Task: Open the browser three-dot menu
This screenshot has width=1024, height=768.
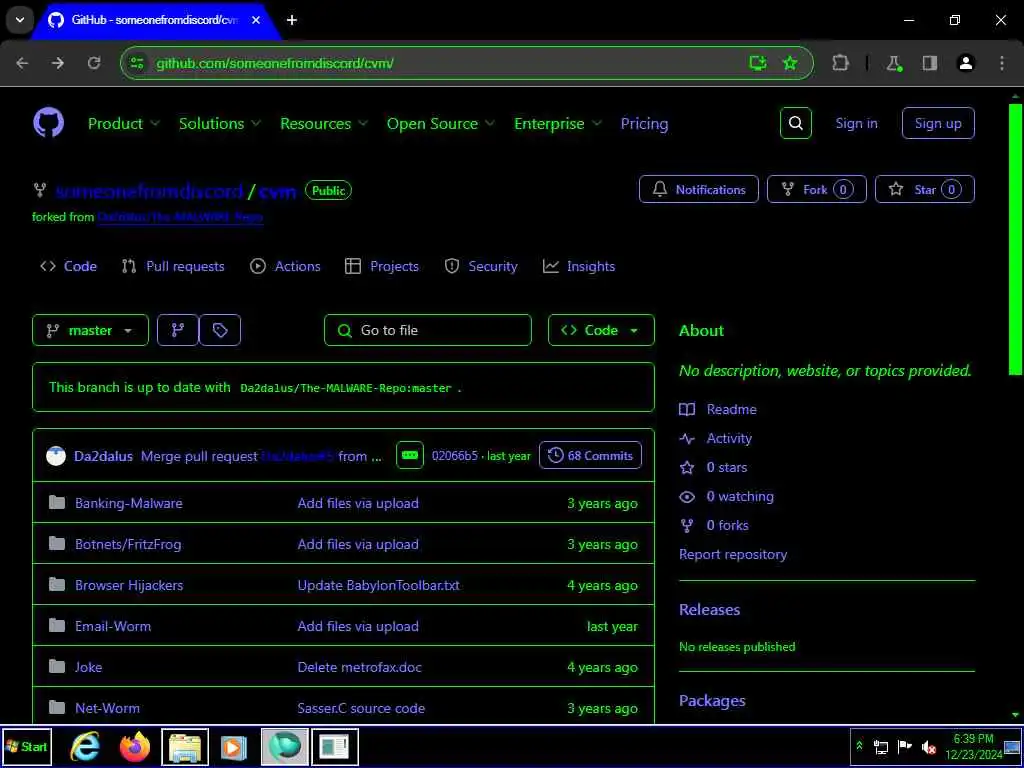Action: (x=1002, y=63)
